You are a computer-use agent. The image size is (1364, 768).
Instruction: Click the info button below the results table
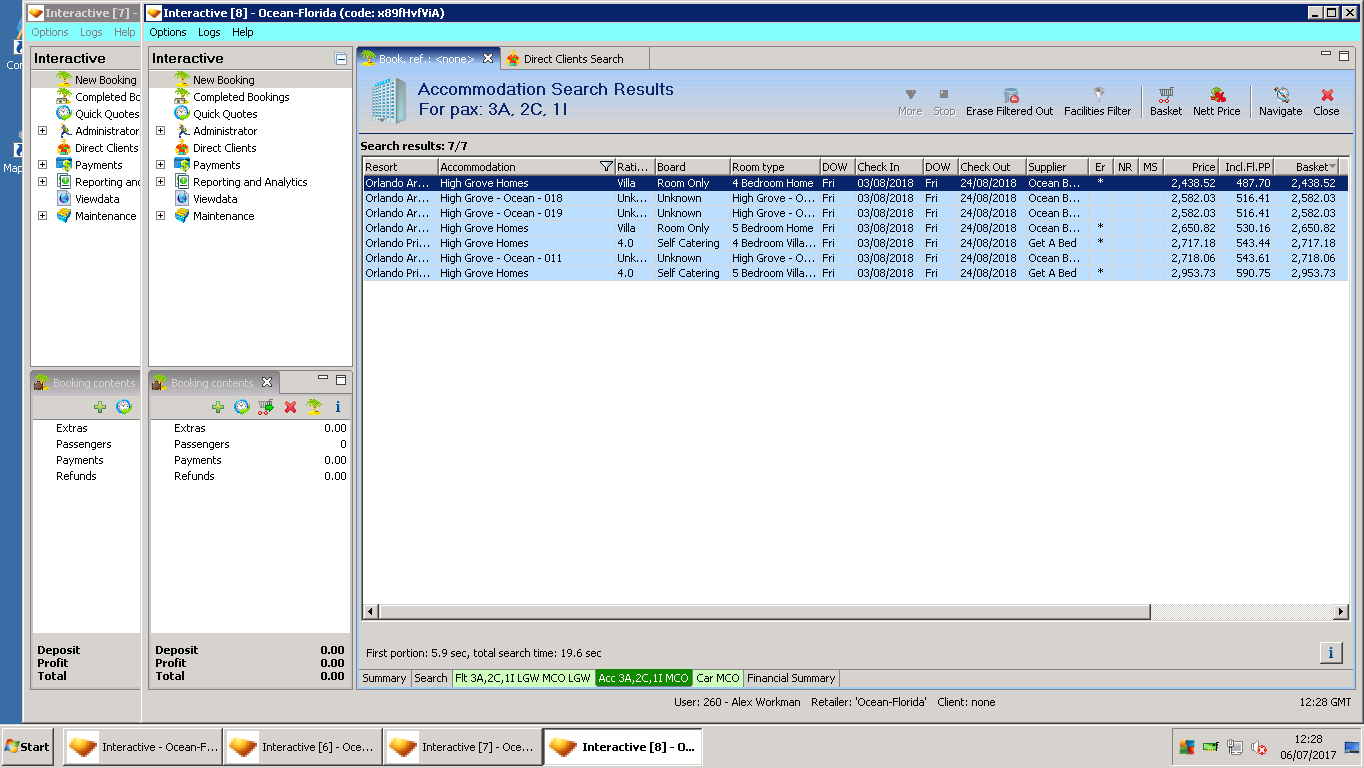coord(1331,653)
